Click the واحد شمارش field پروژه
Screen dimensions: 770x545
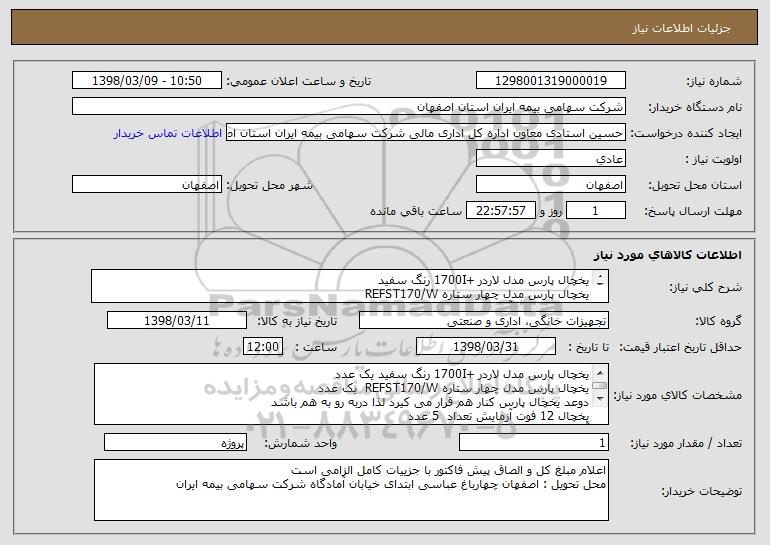175,443
